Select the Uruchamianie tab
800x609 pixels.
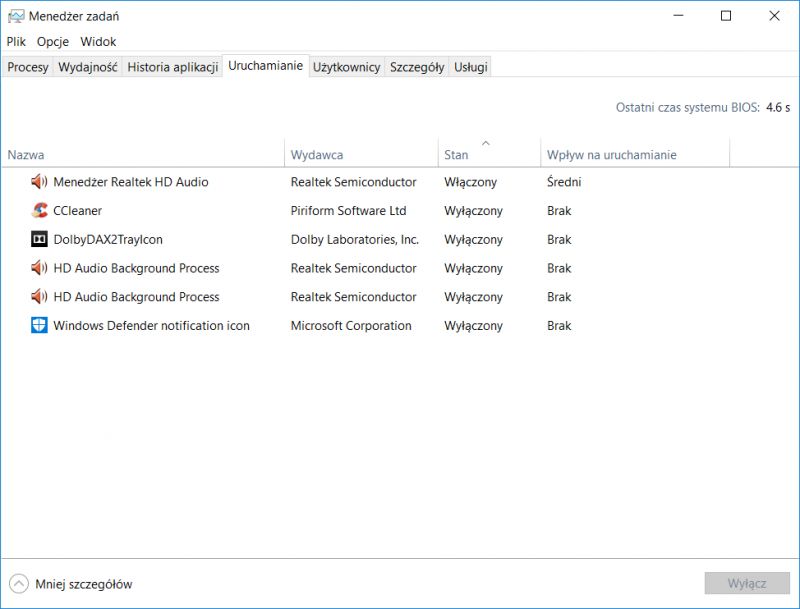point(265,66)
